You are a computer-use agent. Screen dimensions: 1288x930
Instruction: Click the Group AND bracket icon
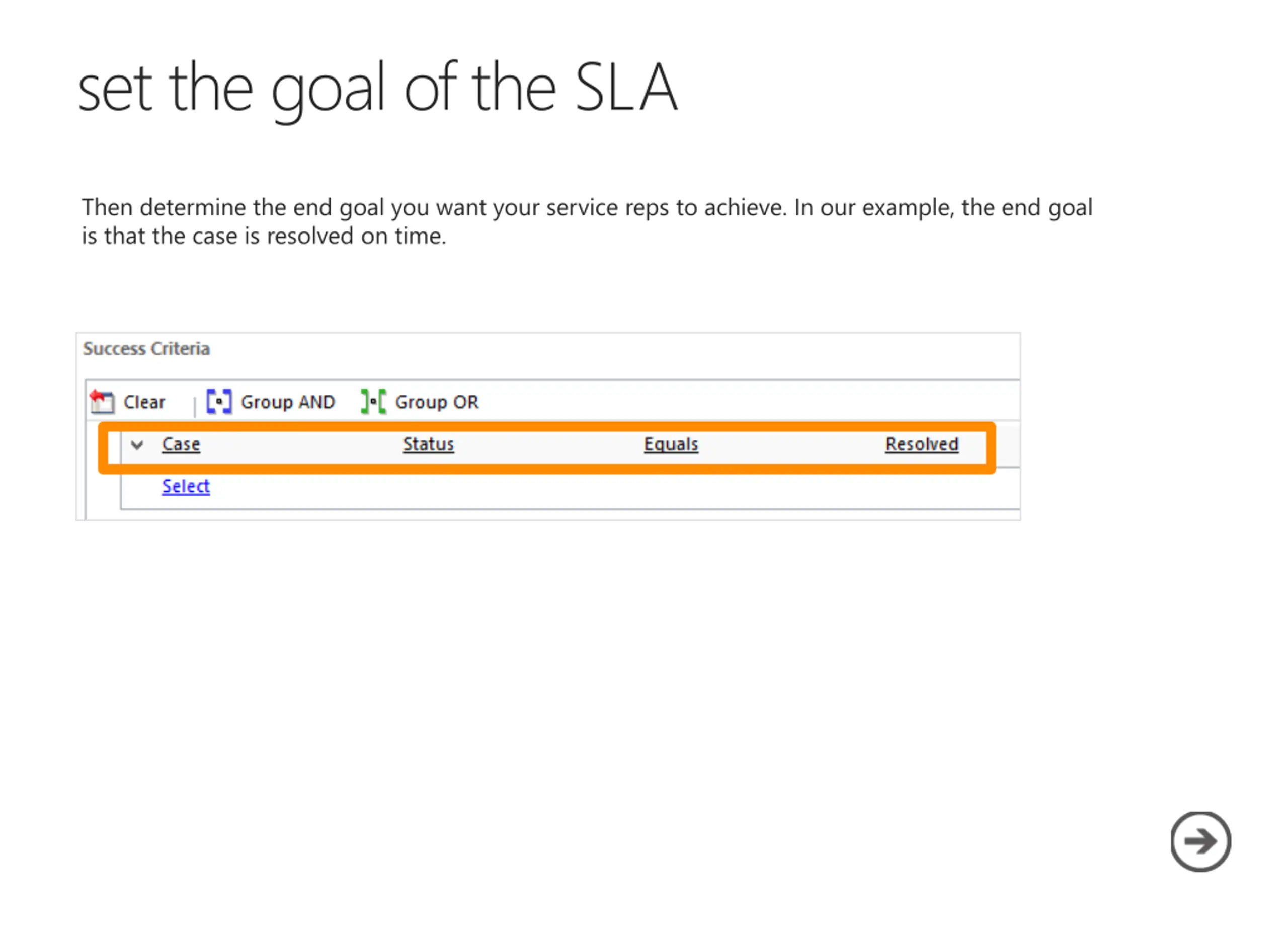point(219,402)
